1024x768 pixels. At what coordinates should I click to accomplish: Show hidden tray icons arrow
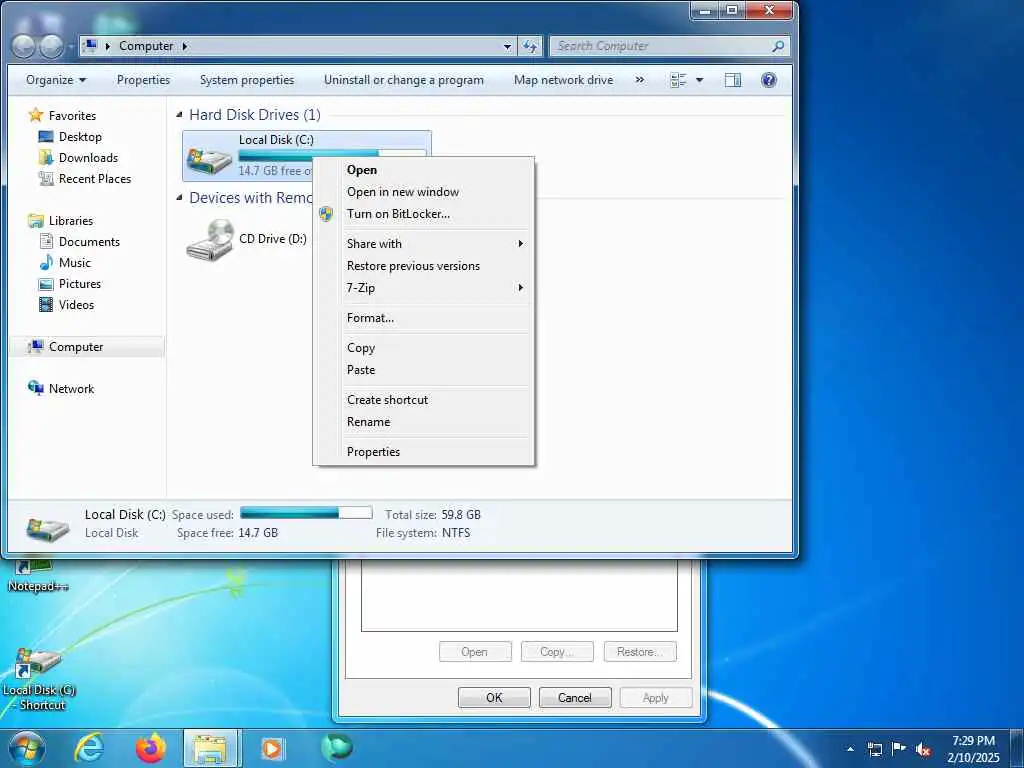pyautogui.click(x=850, y=749)
